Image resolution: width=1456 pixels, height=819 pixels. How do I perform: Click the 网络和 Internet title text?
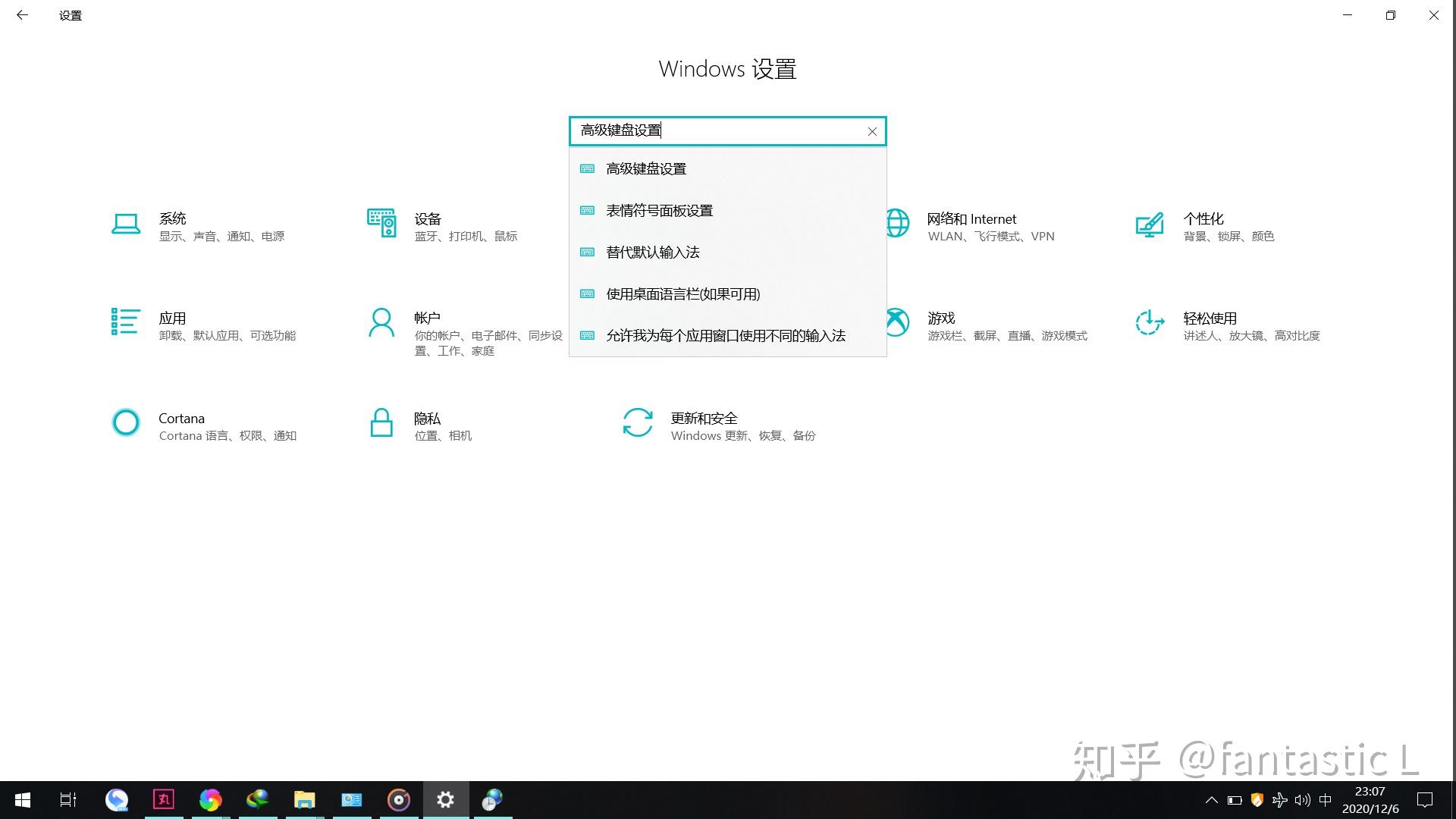point(971,218)
